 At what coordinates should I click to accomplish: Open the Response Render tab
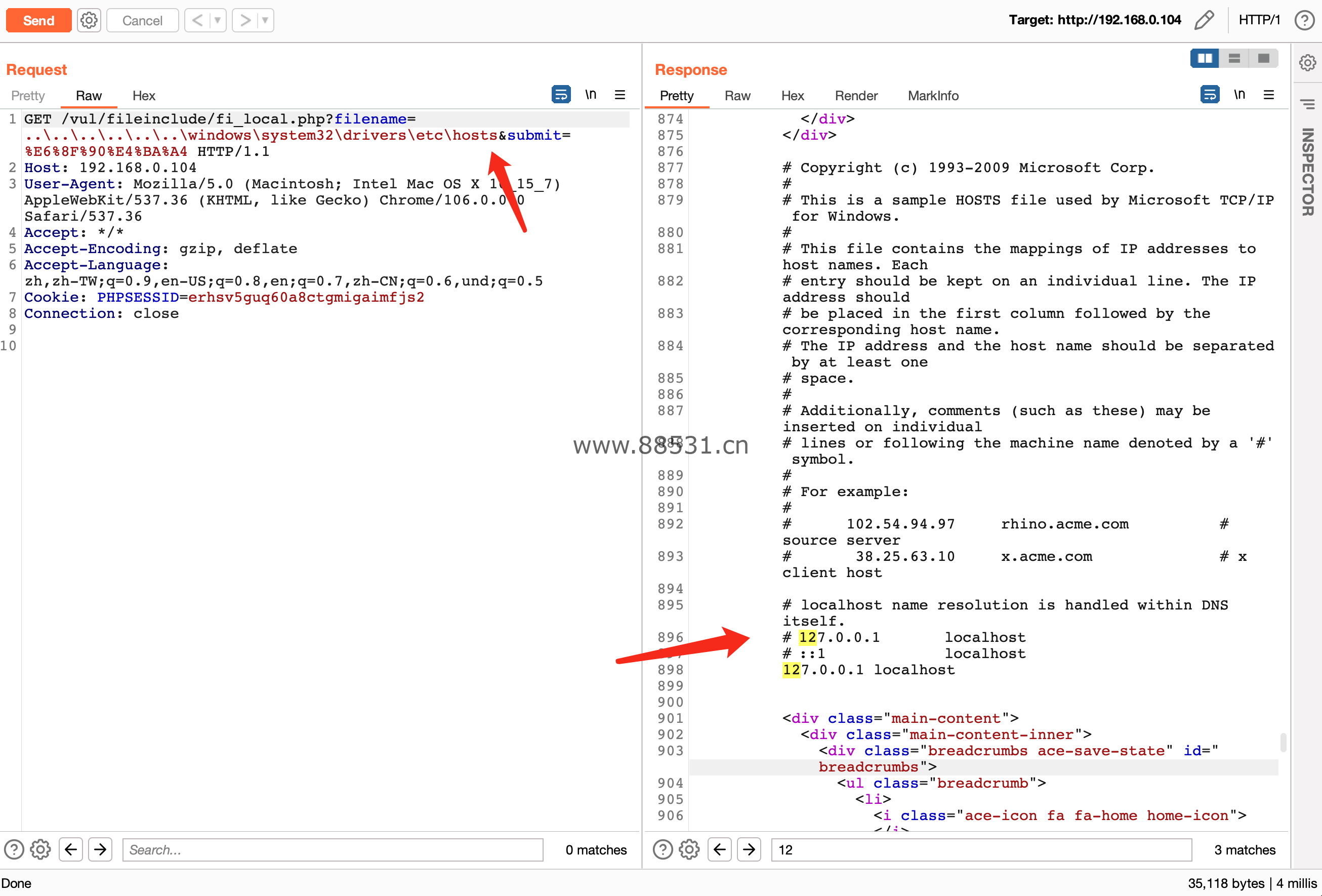pyautogui.click(x=856, y=96)
